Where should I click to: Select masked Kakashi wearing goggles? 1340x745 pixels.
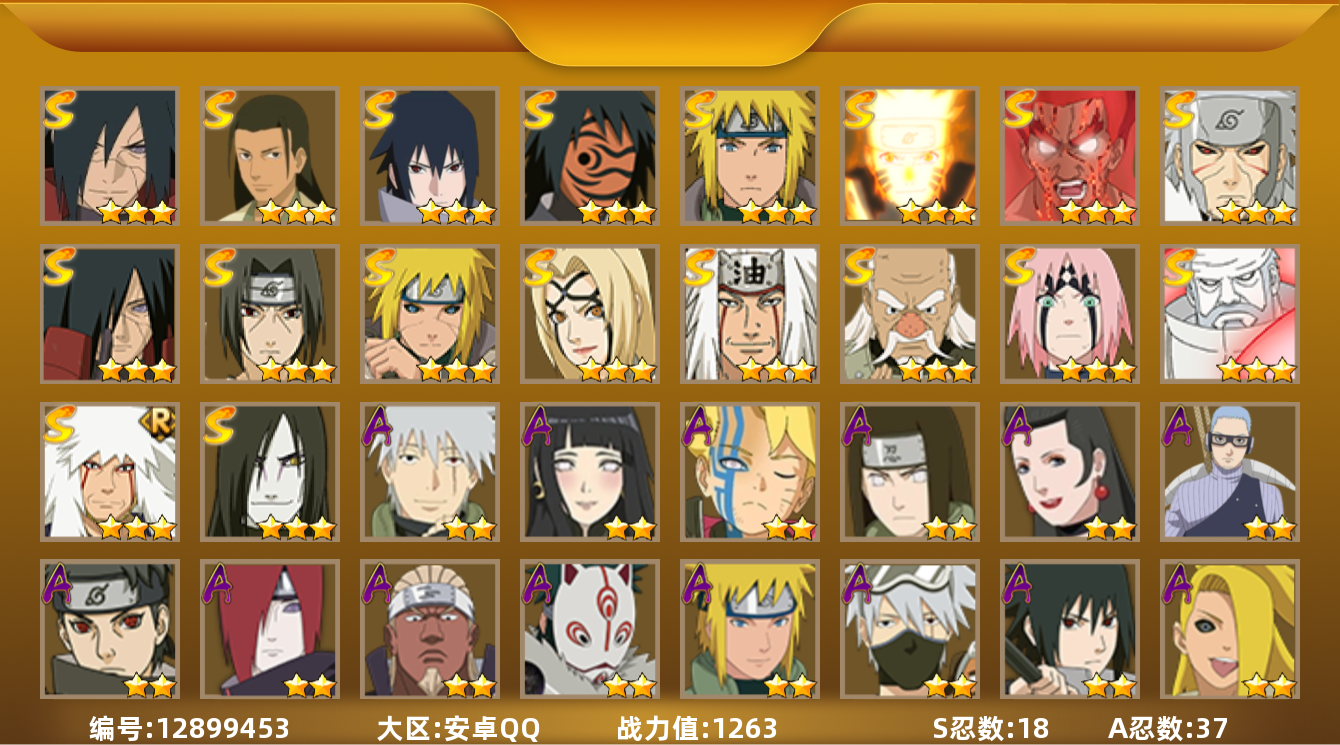(x=909, y=629)
